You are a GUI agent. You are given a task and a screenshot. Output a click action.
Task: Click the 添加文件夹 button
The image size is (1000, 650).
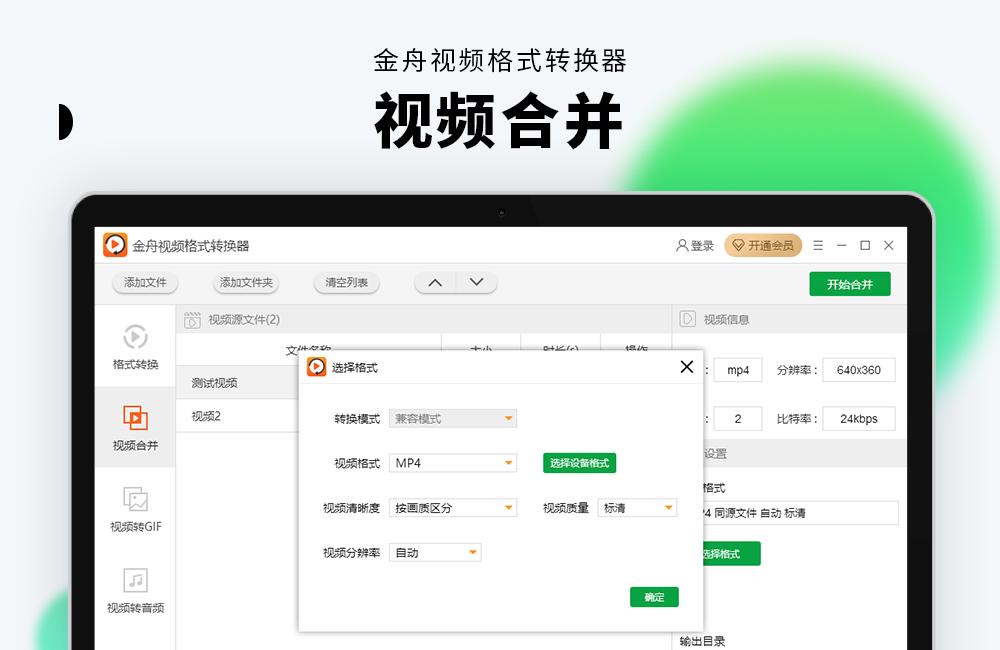coord(246,283)
